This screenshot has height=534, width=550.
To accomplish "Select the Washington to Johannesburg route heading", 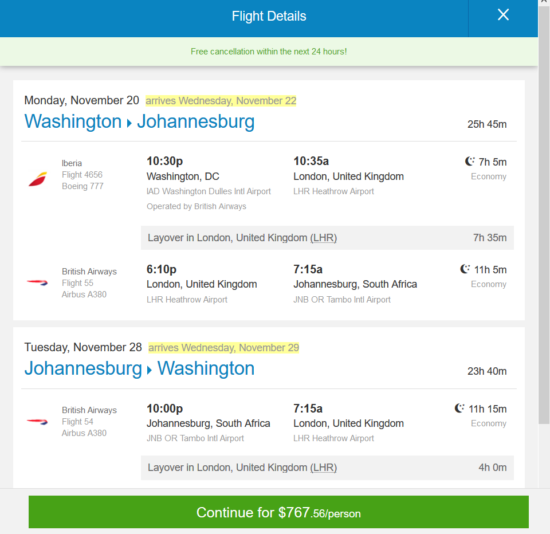I will coord(139,122).
